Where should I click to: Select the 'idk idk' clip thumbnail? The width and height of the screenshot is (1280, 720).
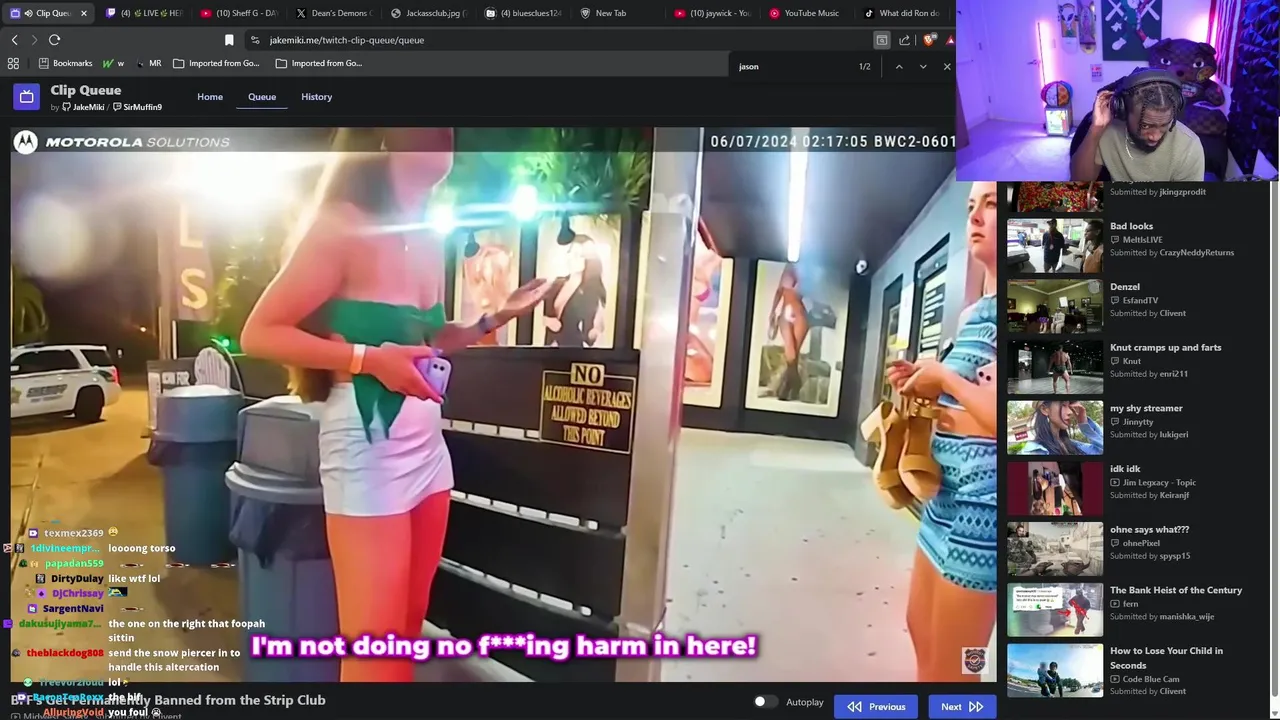(x=1055, y=488)
